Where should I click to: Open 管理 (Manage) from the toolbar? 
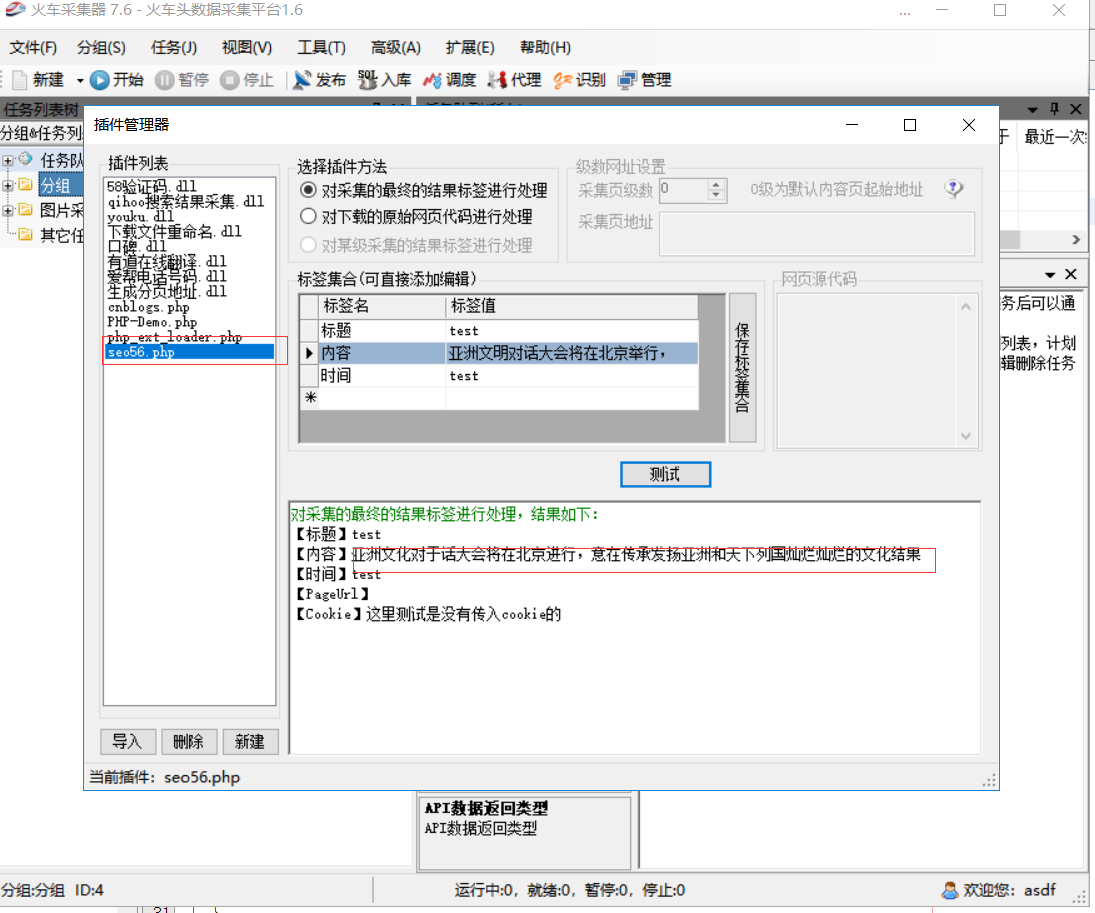point(627,80)
